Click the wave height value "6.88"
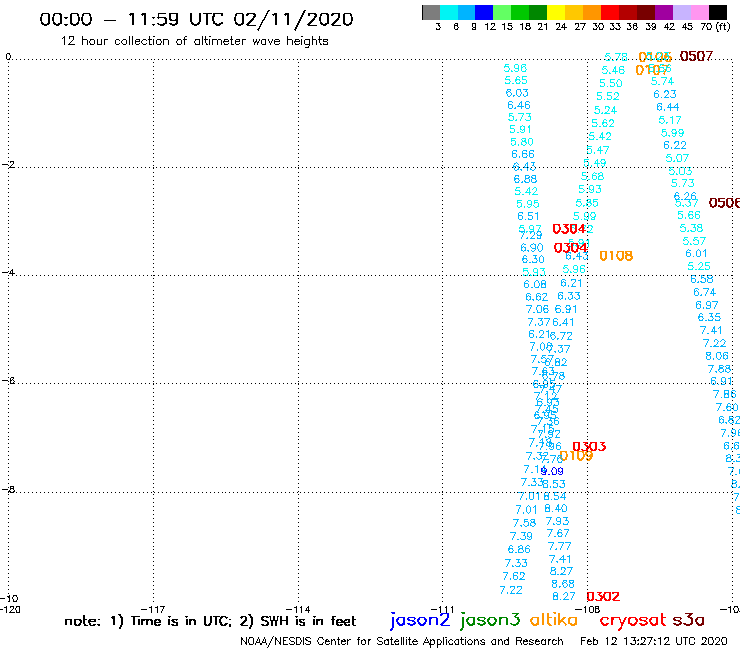 click(525, 179)
